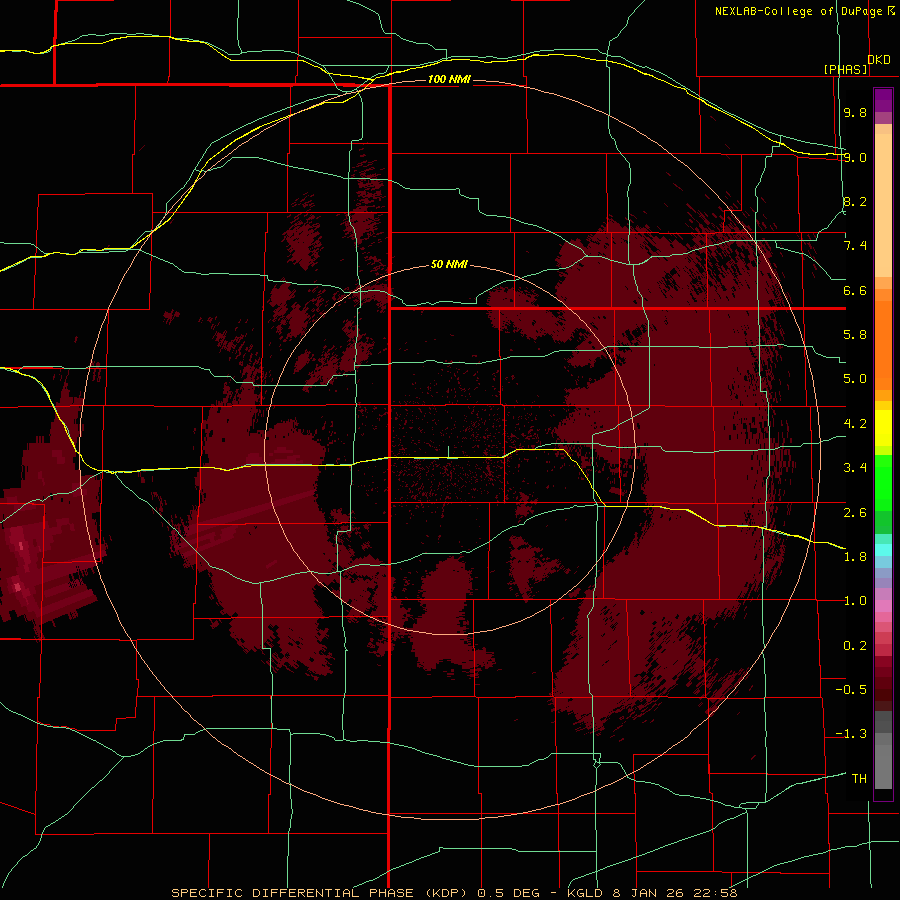The image size is (900, 900).
Task: Click the 1.8 color scale value
Action: pos(855,557)
